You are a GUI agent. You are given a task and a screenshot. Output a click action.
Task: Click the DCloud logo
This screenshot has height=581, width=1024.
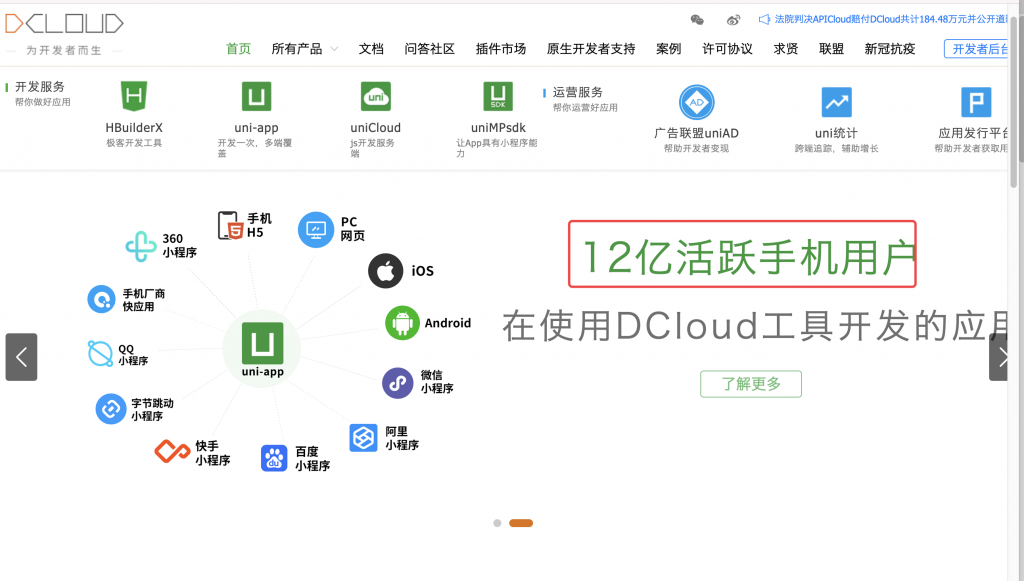click(64, 24)
